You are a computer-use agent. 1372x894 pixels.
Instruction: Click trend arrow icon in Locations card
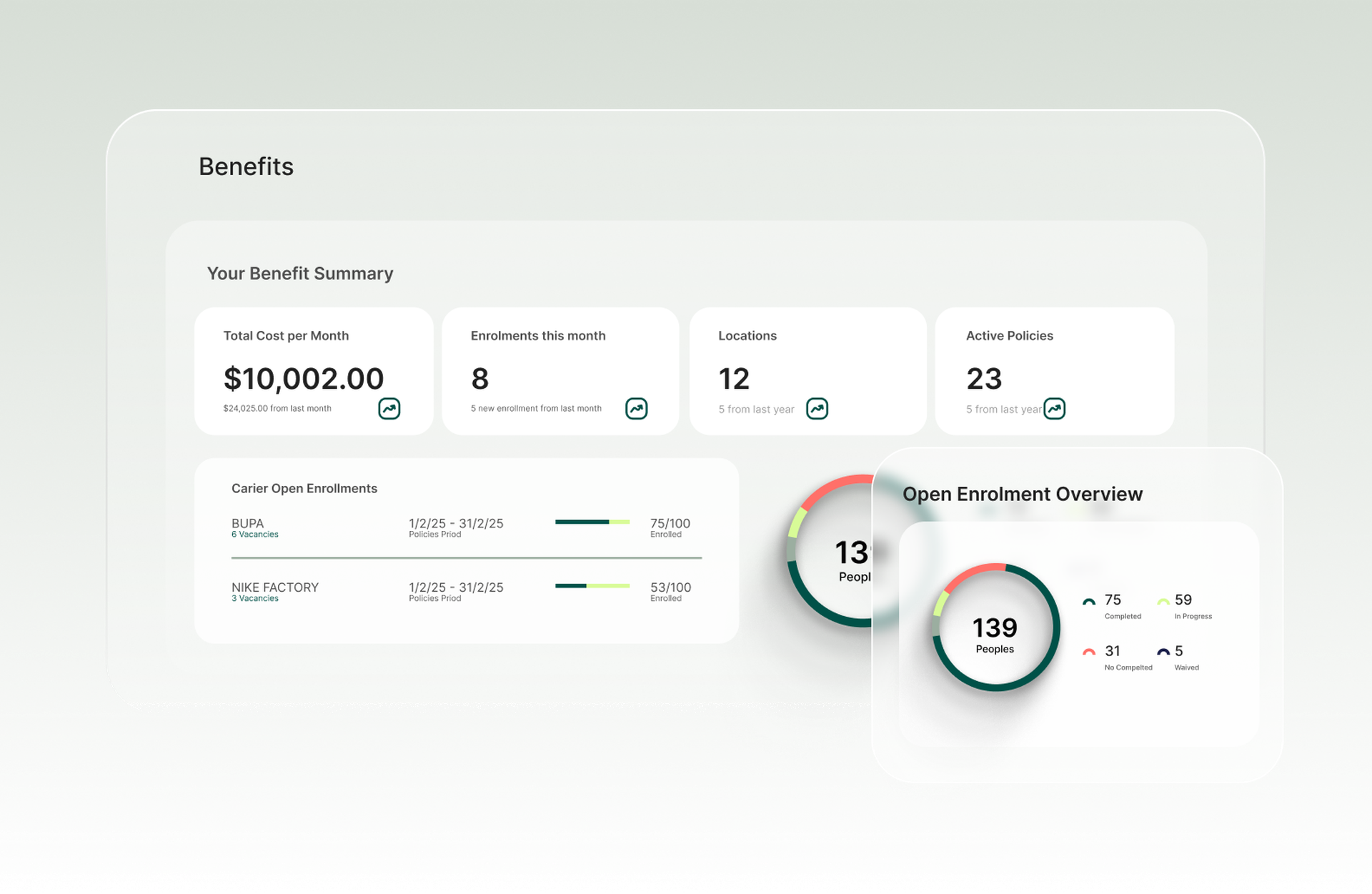coord(817,409)
